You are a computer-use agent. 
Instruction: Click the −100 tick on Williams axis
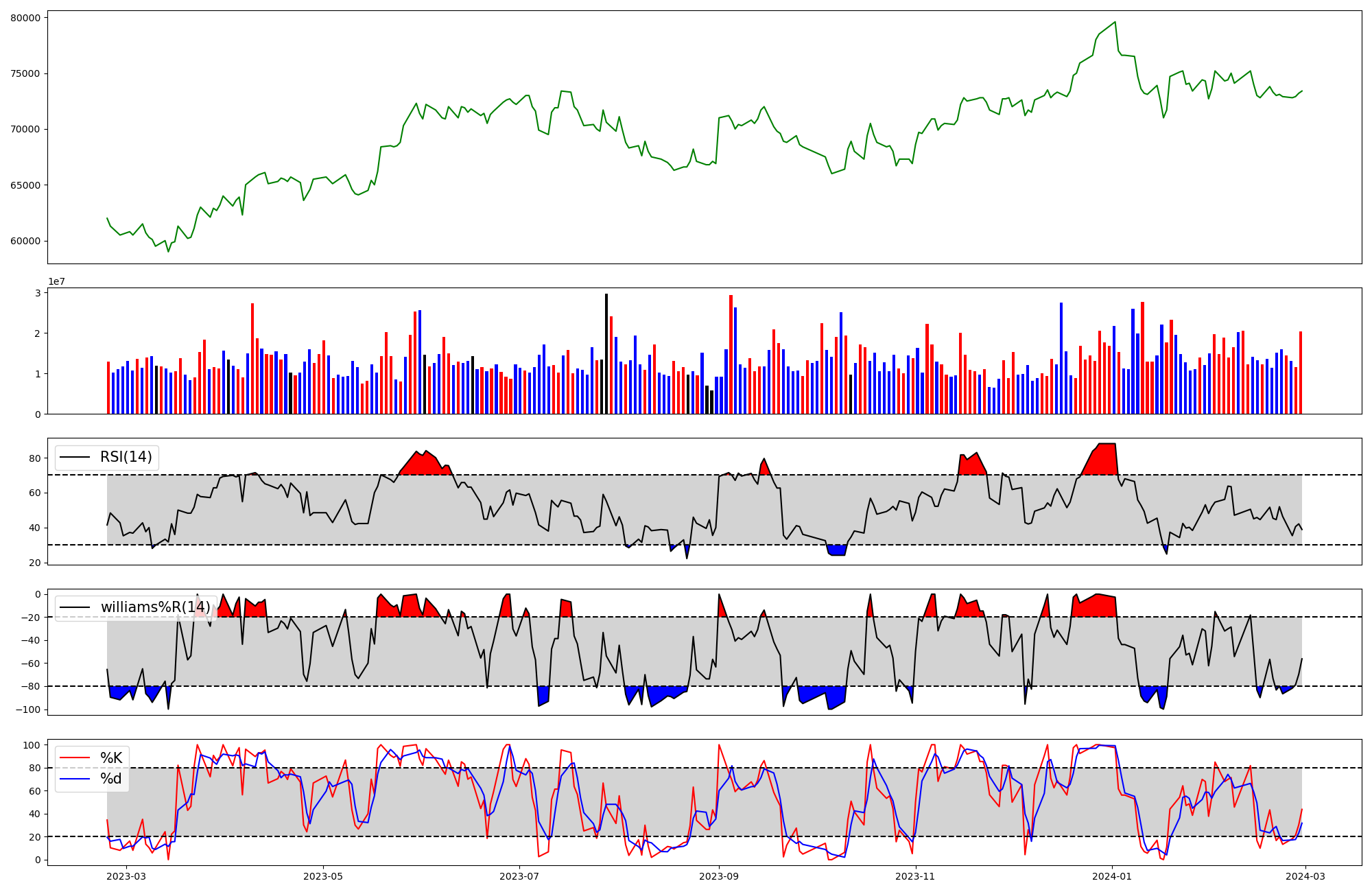coord(27,709)
